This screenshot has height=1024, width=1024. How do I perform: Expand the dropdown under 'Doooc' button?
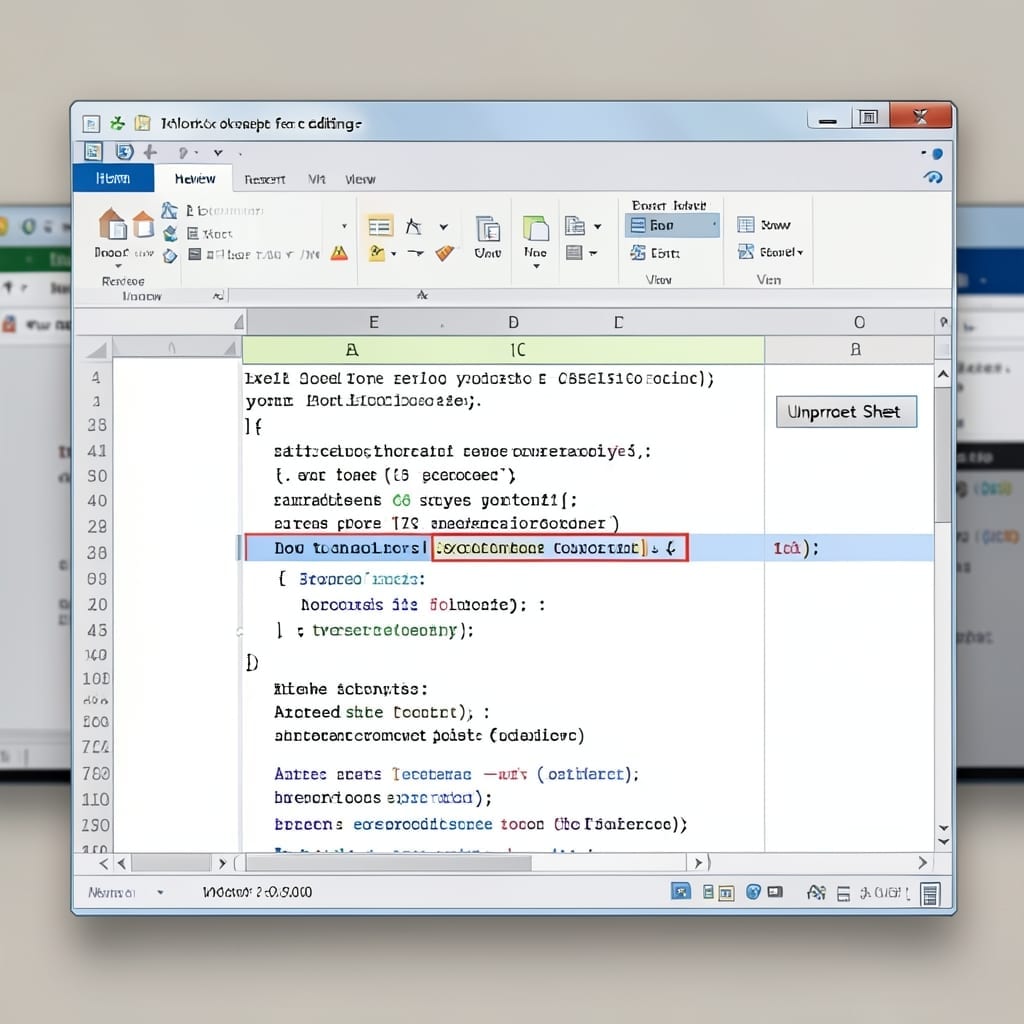click(118, 266)
